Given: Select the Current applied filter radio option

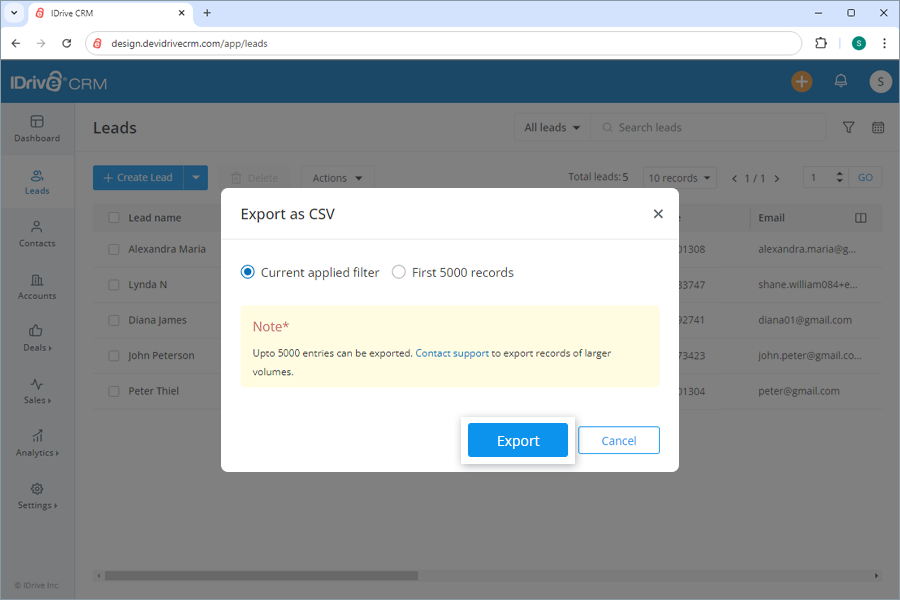Looking at the screenshot, I should pyautogui.click(x=245, y=272).
